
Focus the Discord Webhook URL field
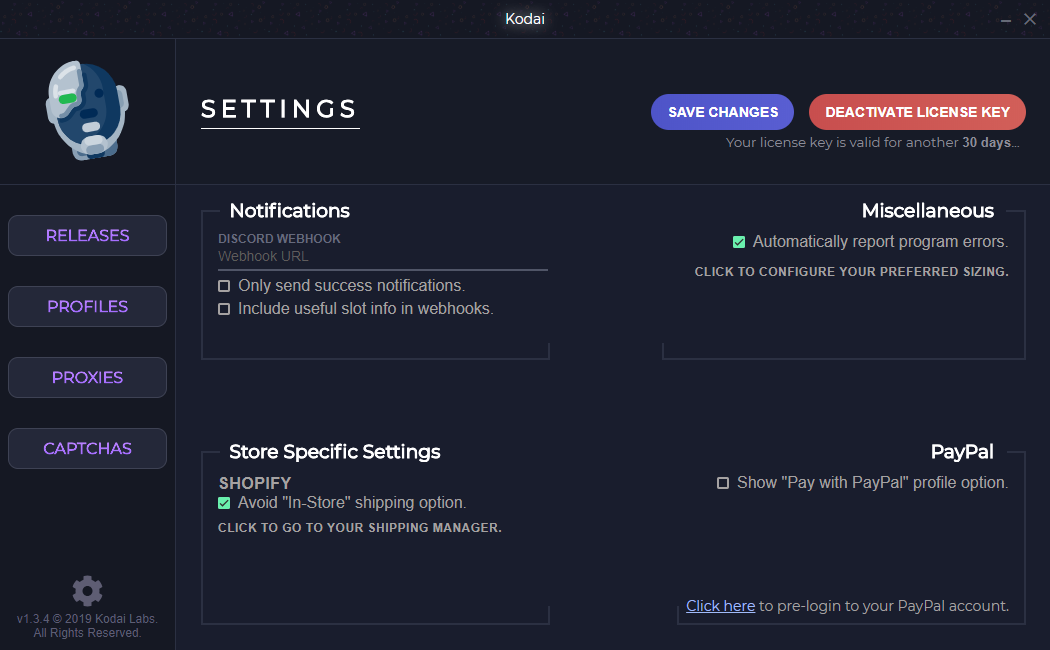382,257
